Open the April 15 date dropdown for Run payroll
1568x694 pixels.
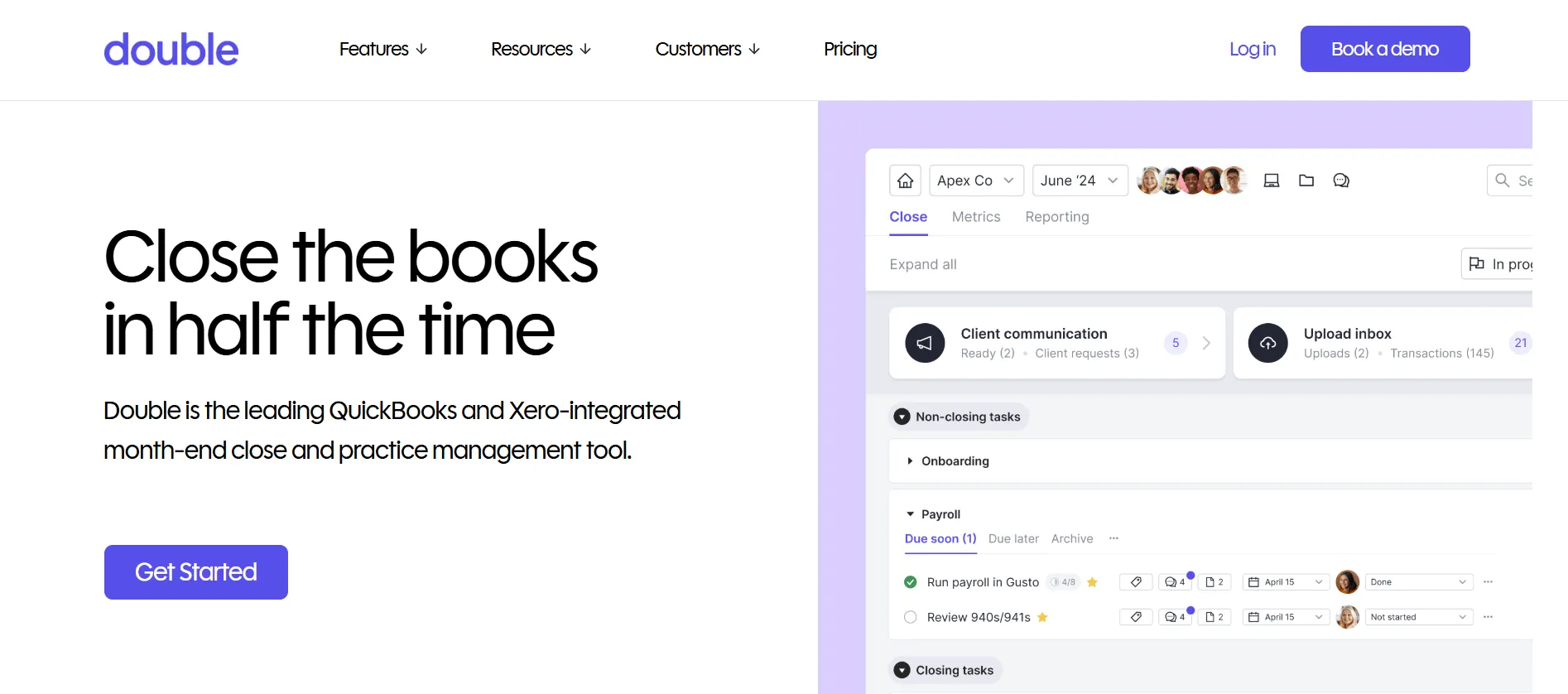(1286, 582)
